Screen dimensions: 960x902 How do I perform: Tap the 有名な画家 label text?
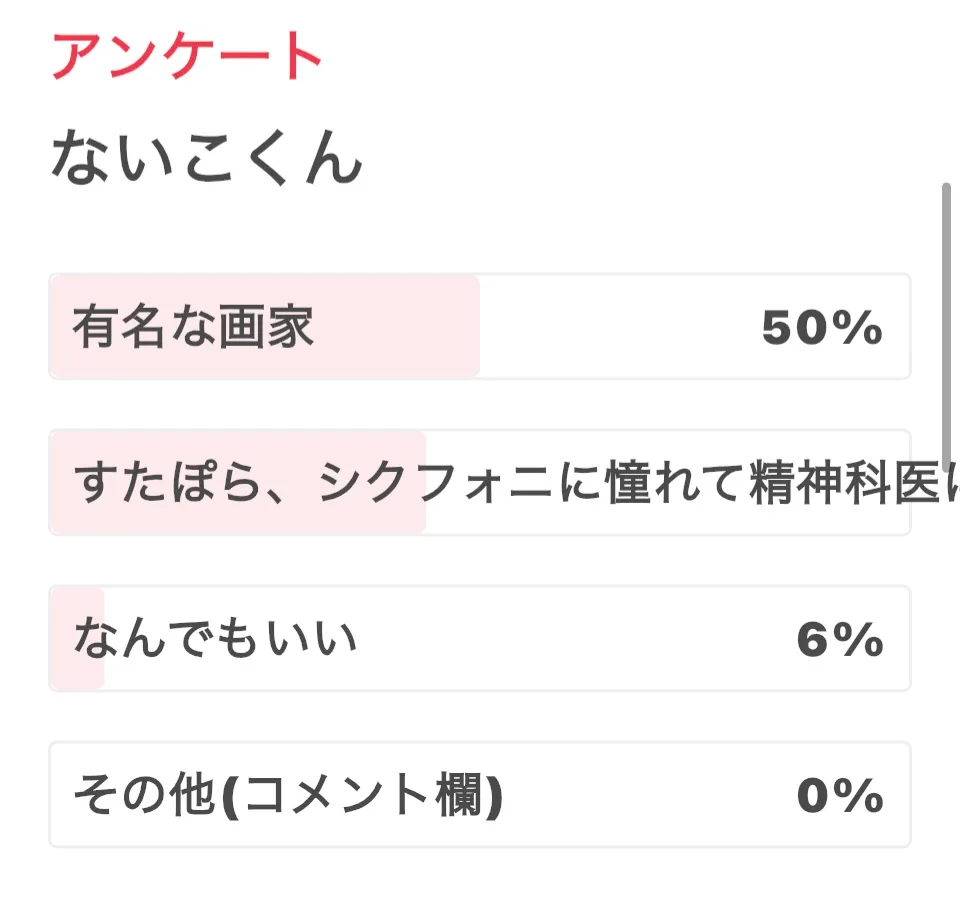193,327
